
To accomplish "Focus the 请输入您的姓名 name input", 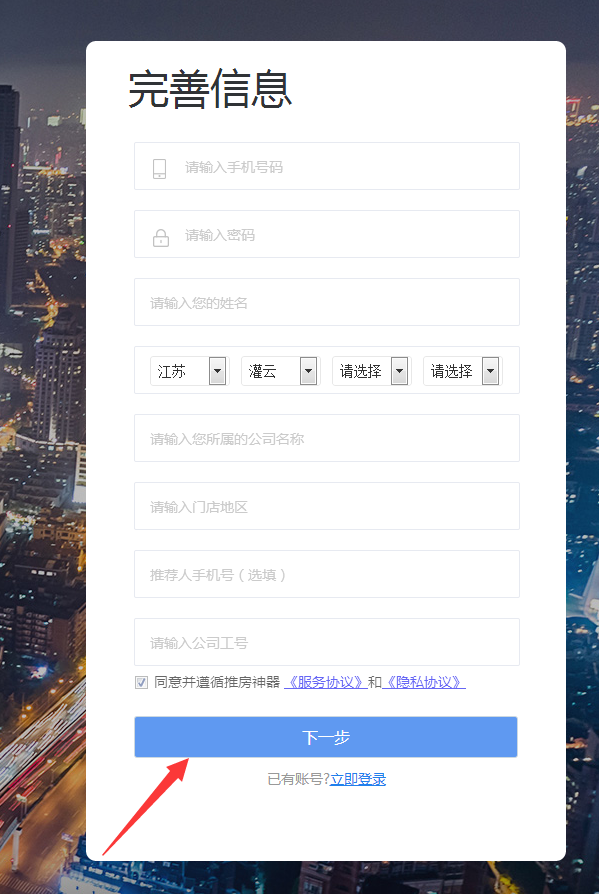I will click(x=327, y=302).
